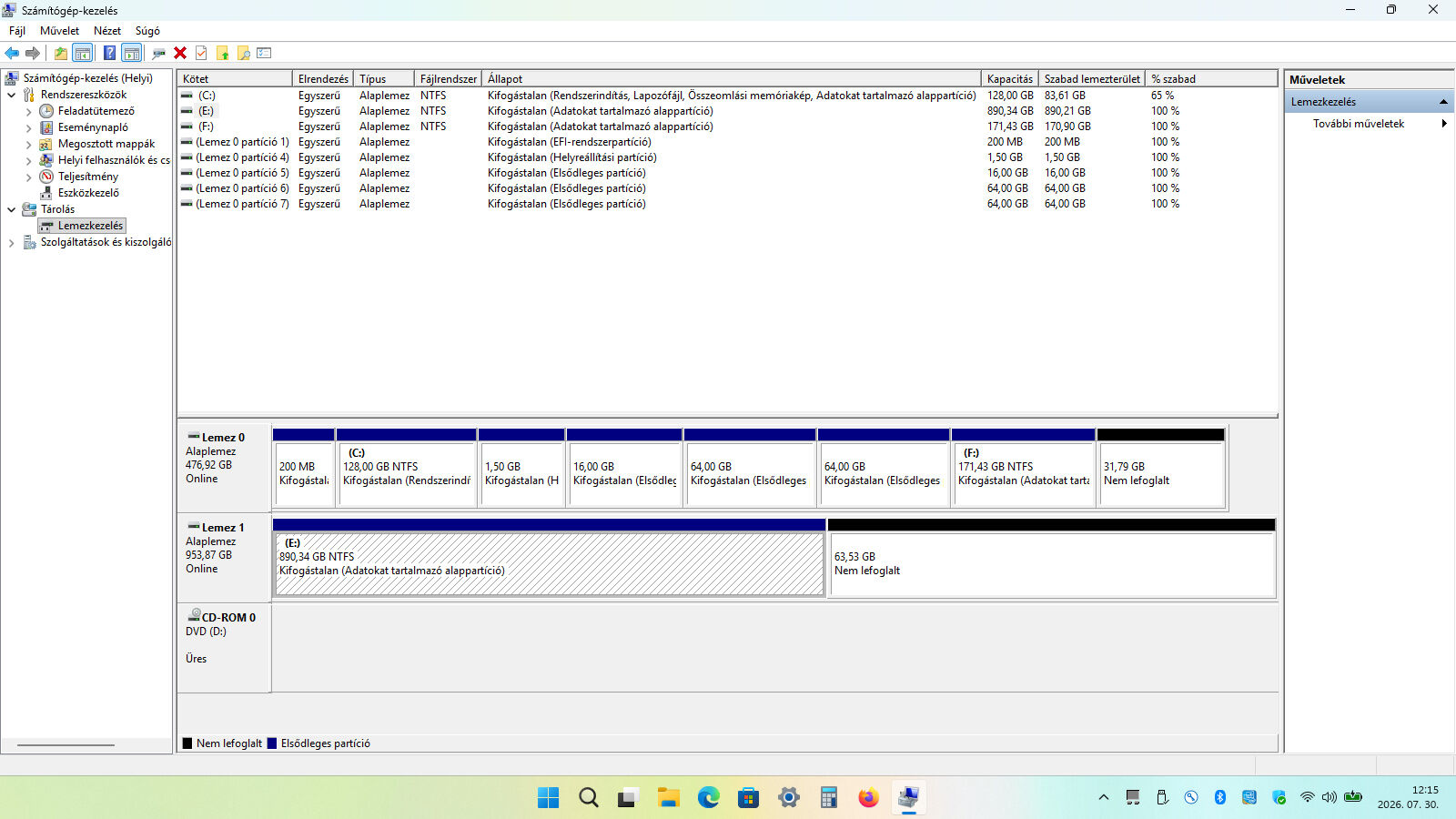1456x819 pixels.
Task: Open Calculator from taskbar
Action: coord(829,798)
